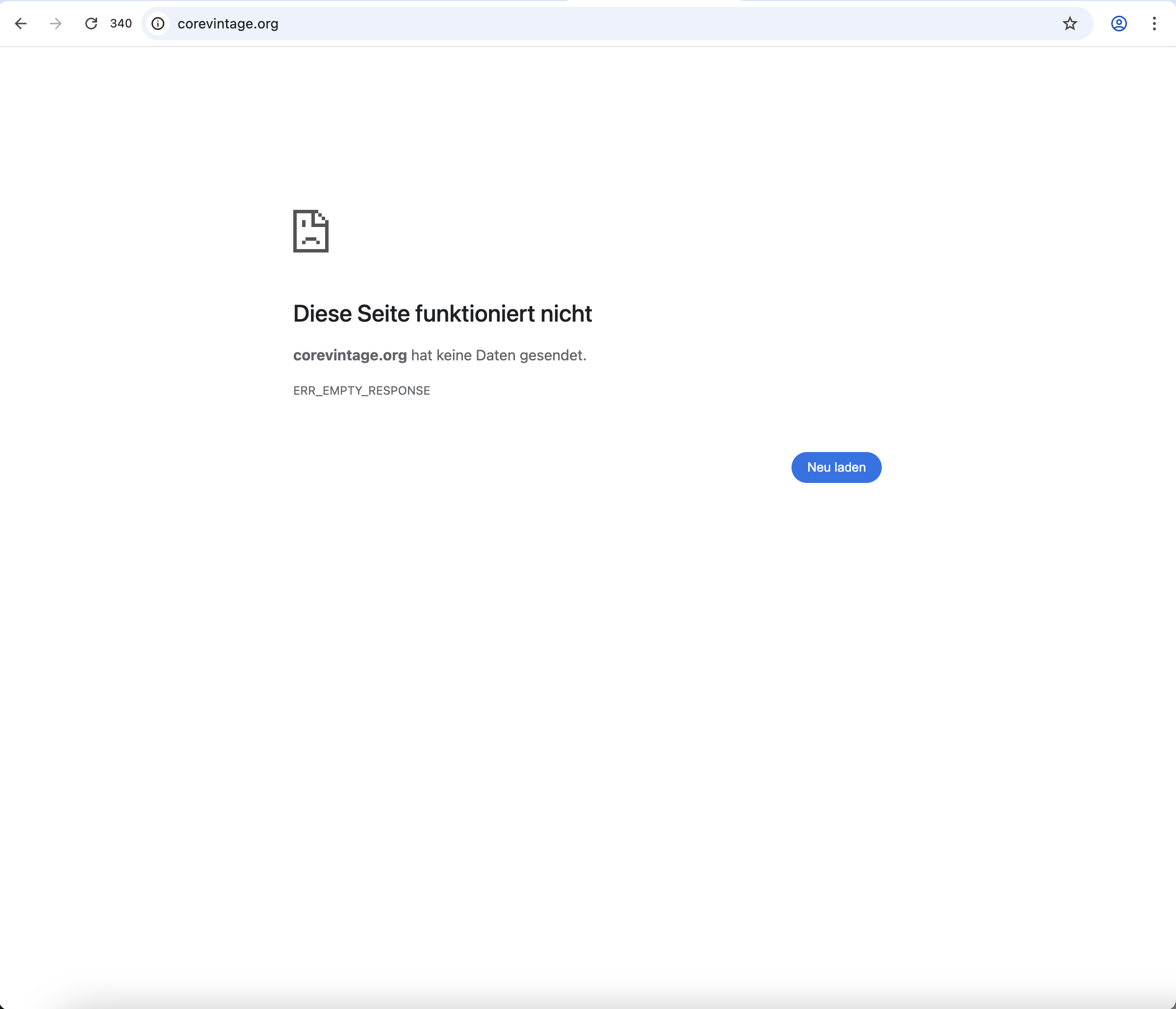The image size is (1176, 1009).
Task: Click the ERR_EMPTY_RESPONSE error code text
Action: coord(361,390)
